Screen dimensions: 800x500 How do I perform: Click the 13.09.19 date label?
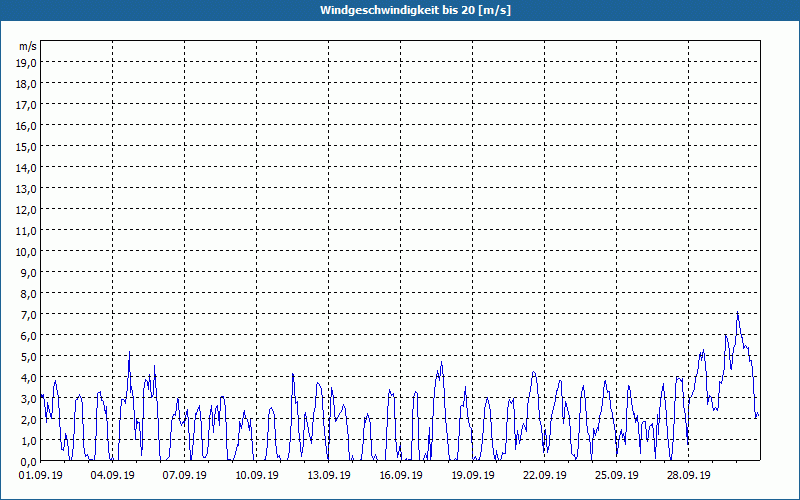(329, 476)
